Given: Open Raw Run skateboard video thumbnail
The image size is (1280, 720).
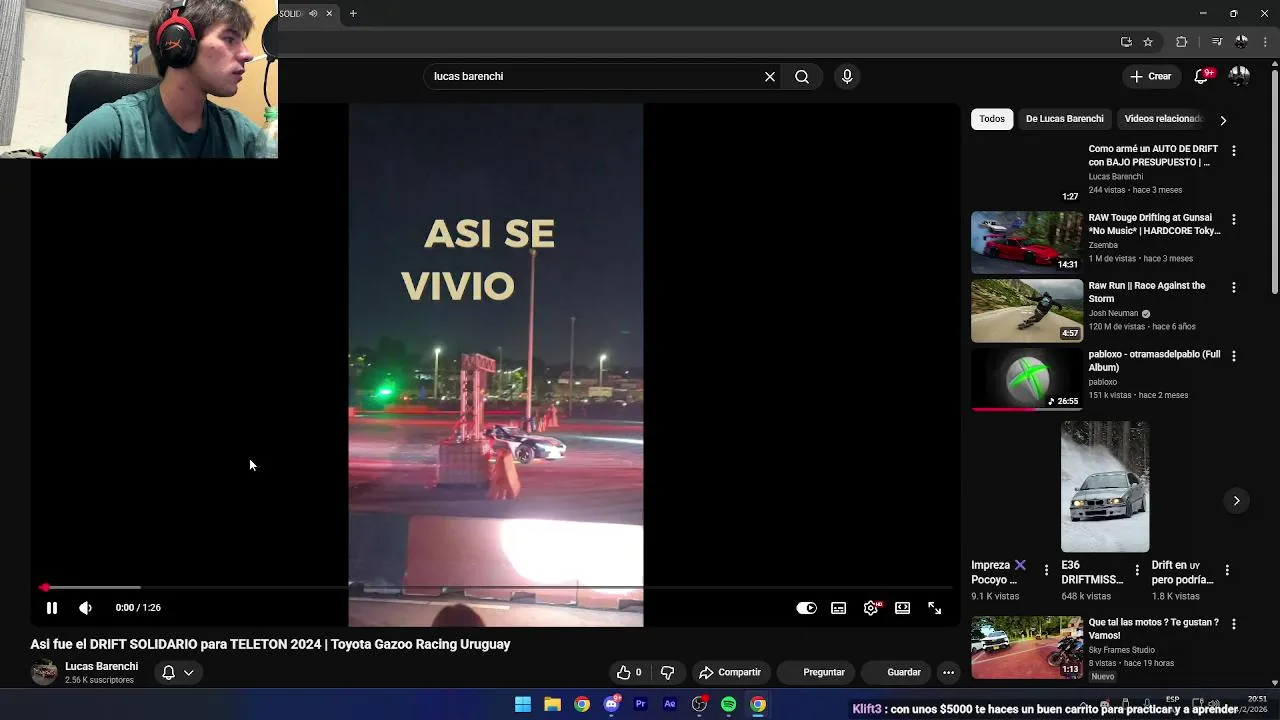Looking at the screenshot, I should click(x=1027, y=310).
